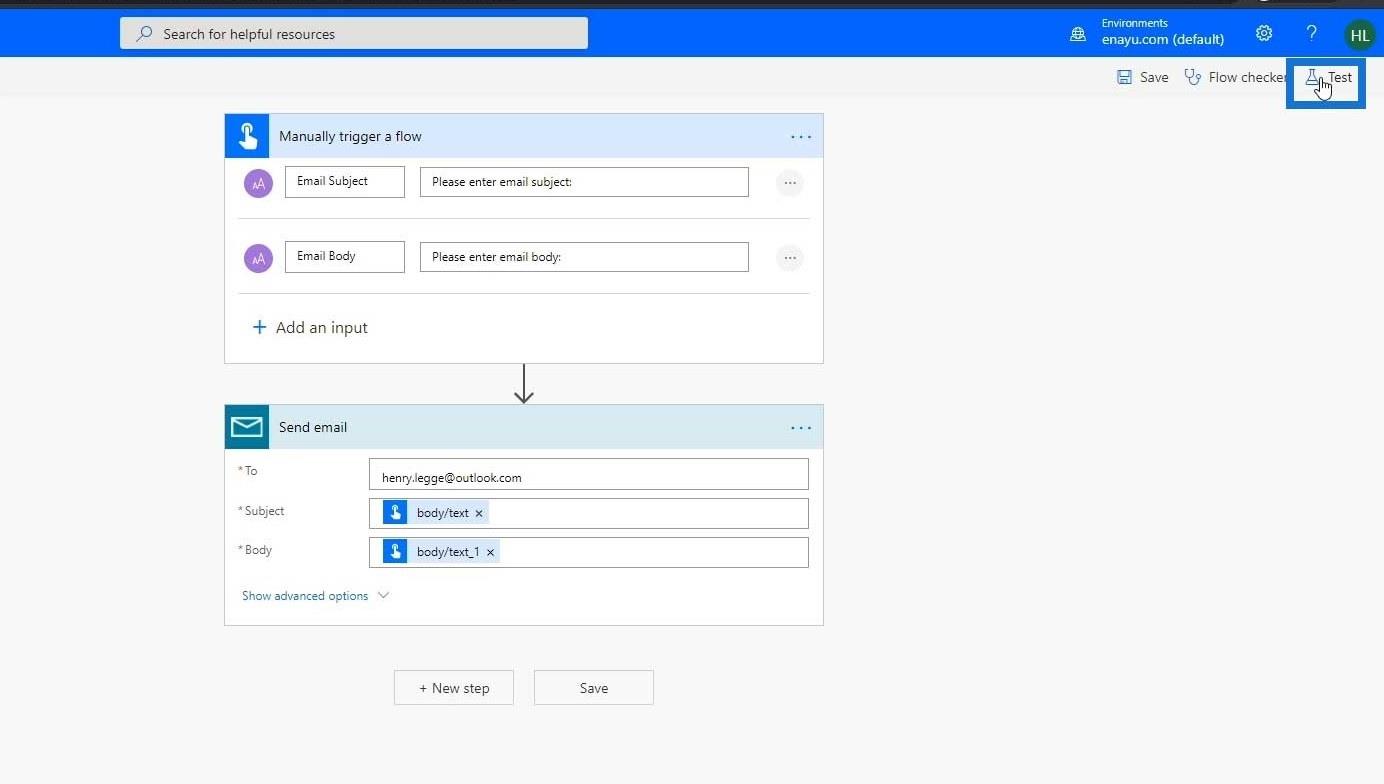Click the Send email envelope icon
The width and height of the screenshot is (1384, 784).
[247, 427]
